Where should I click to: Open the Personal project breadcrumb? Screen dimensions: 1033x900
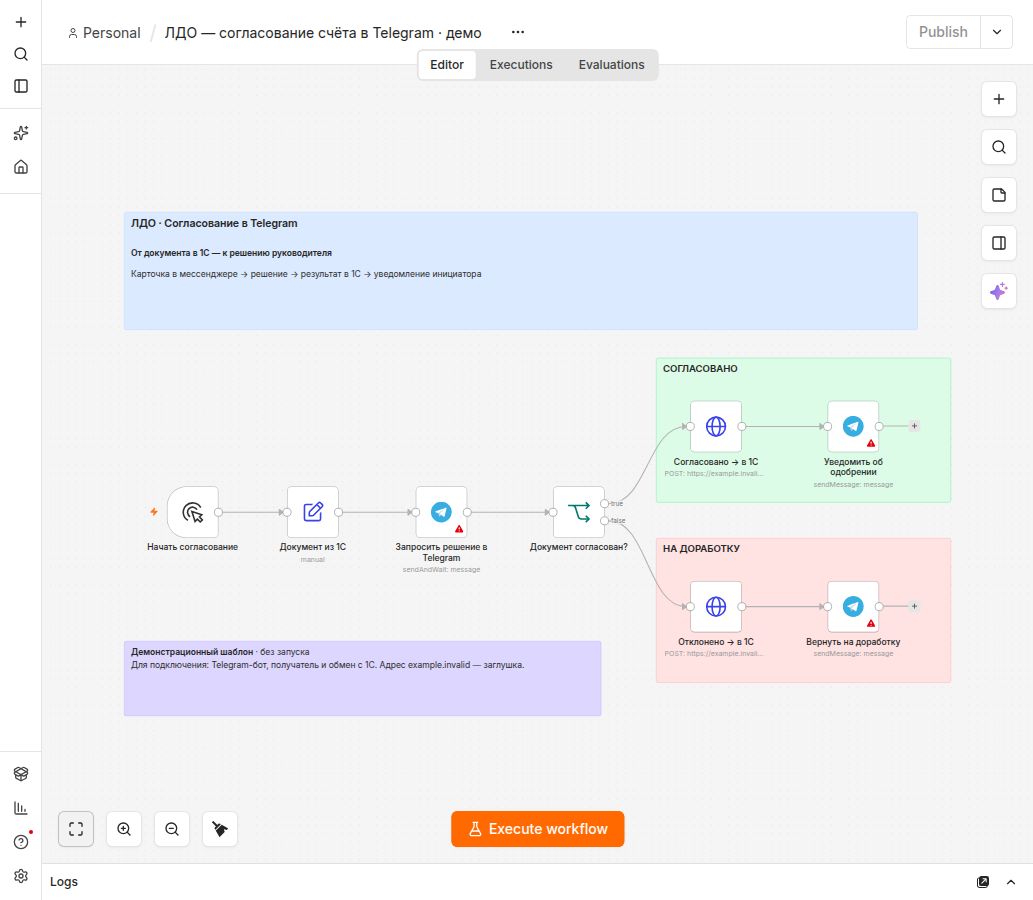(x=105, y=33)
